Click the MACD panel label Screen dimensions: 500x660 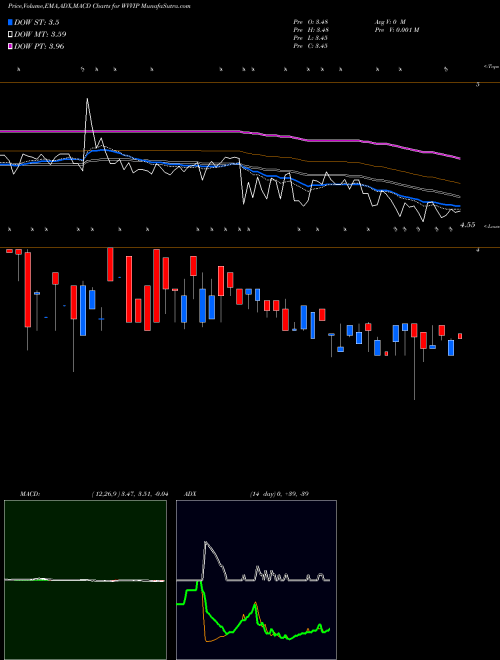(30, 494)
